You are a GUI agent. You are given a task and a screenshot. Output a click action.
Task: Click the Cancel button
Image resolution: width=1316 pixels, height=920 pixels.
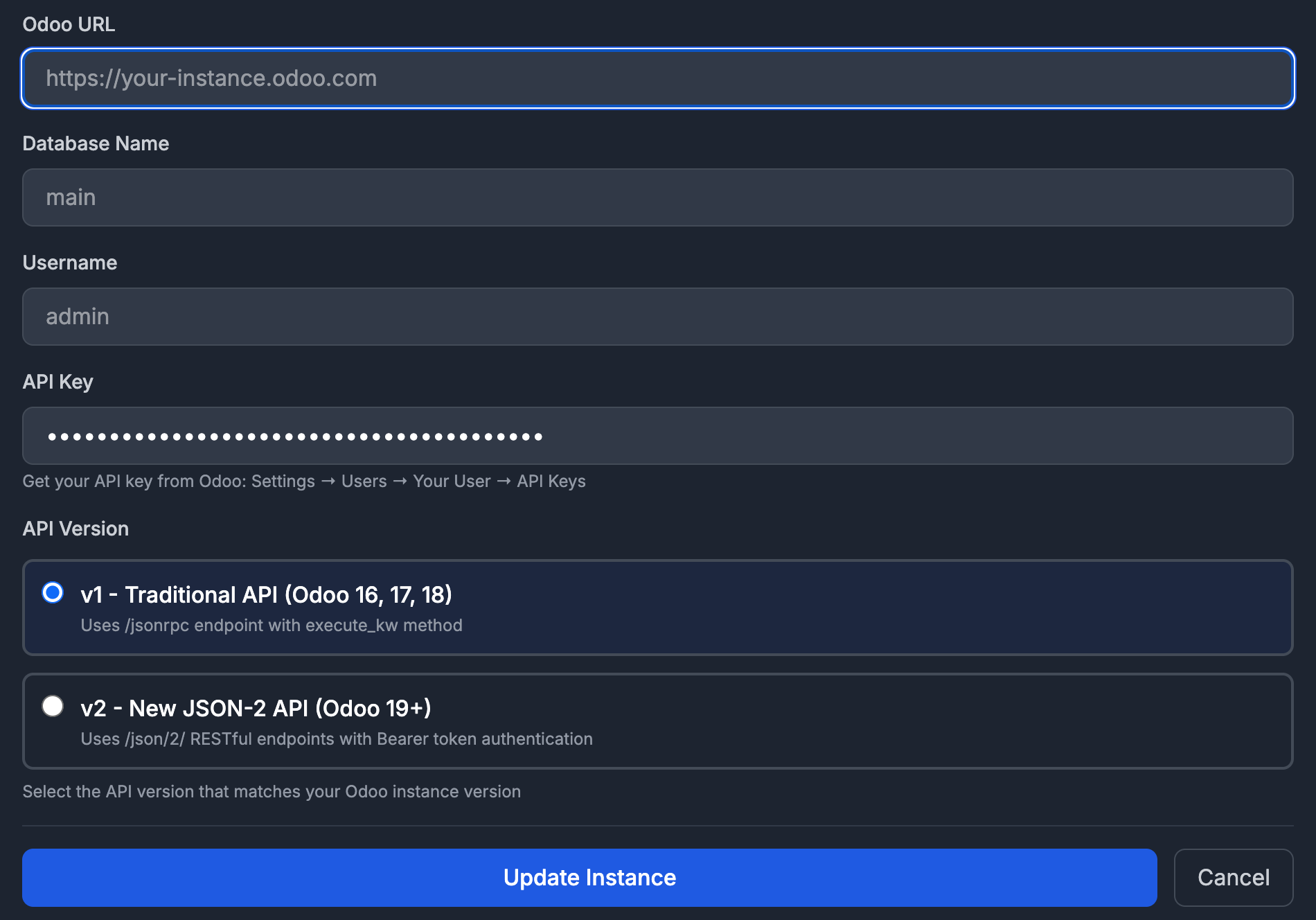(x=1233, y=877)
